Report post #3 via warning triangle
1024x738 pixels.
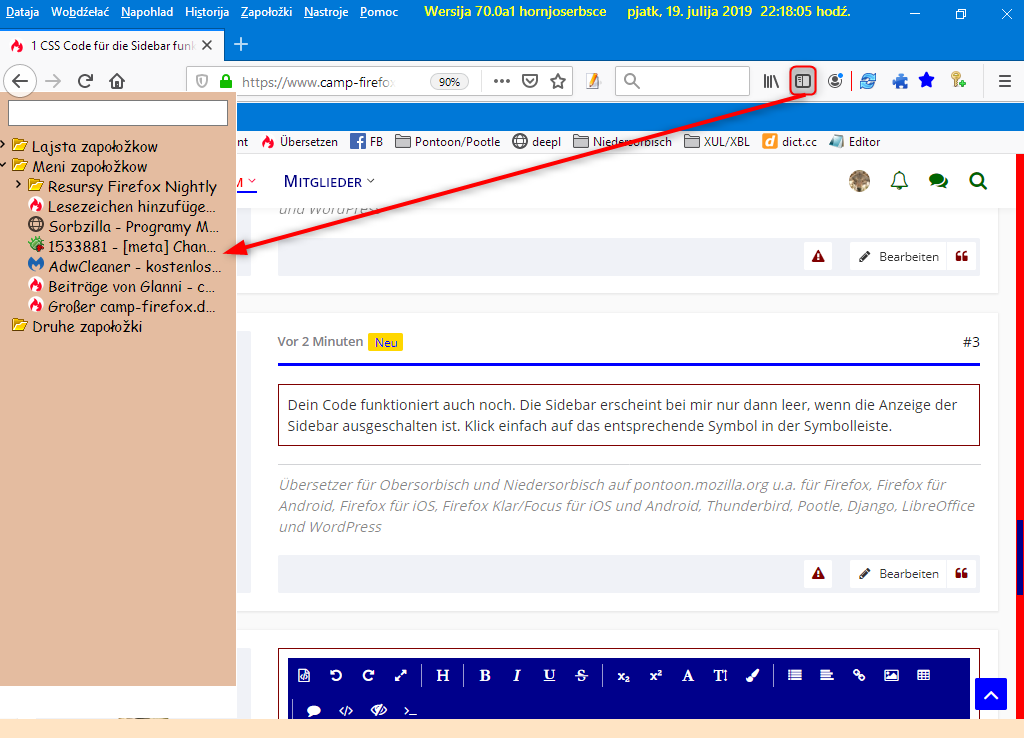pos(818,573)
